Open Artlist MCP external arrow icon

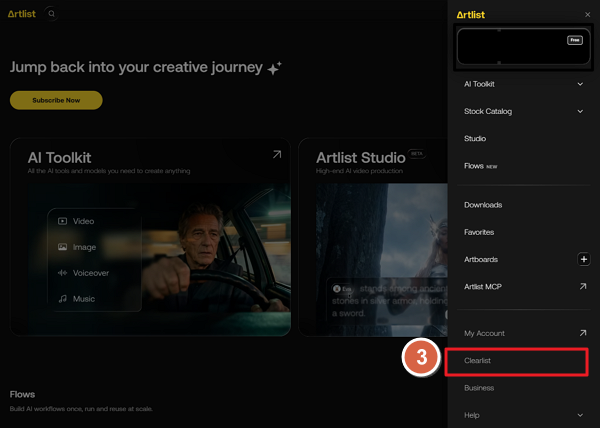click(x=582, y=286)
